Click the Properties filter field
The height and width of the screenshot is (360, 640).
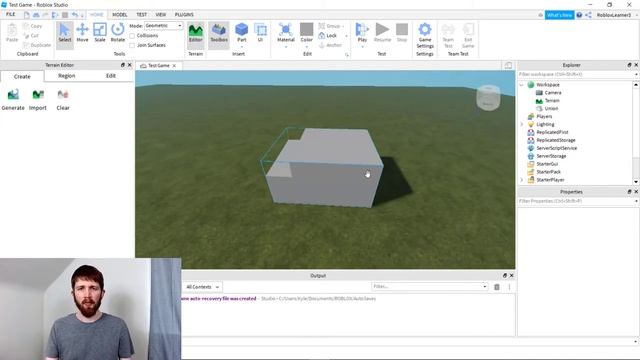click(576, 201)
